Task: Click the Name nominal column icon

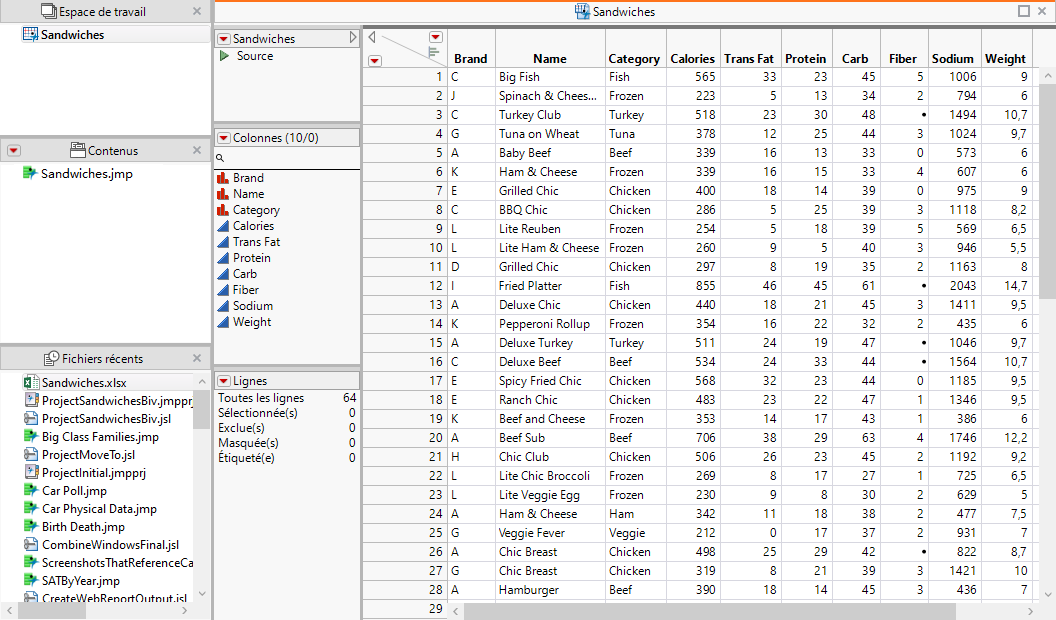Action: (223, 194)
